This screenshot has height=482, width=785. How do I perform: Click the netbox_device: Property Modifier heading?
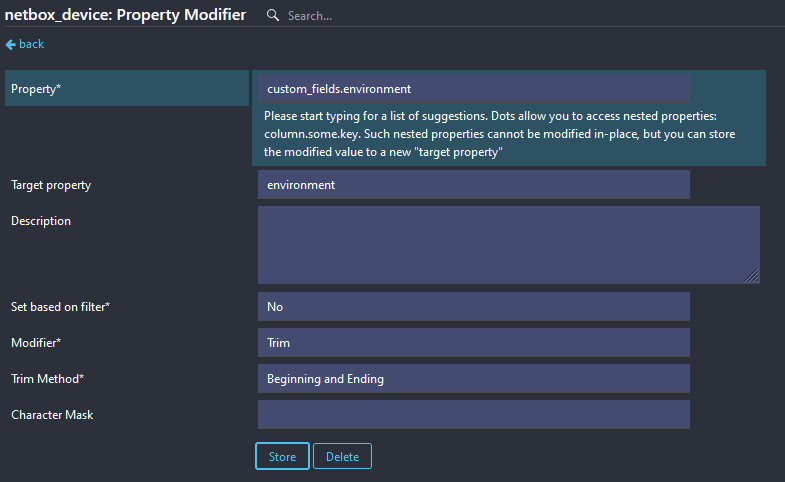(x=126, y=15)
